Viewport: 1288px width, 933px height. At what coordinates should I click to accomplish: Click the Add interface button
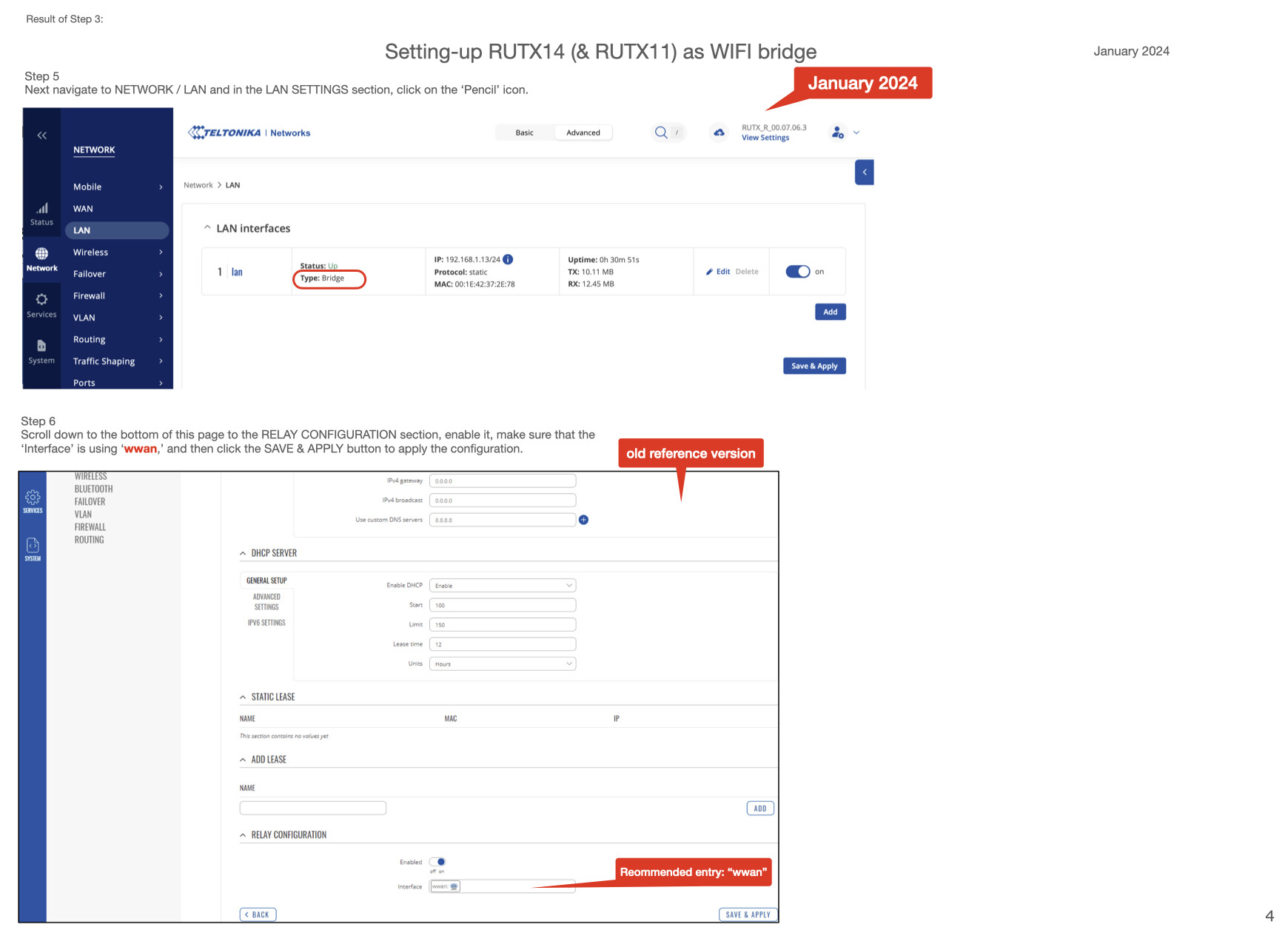click(x=831, y=312)
